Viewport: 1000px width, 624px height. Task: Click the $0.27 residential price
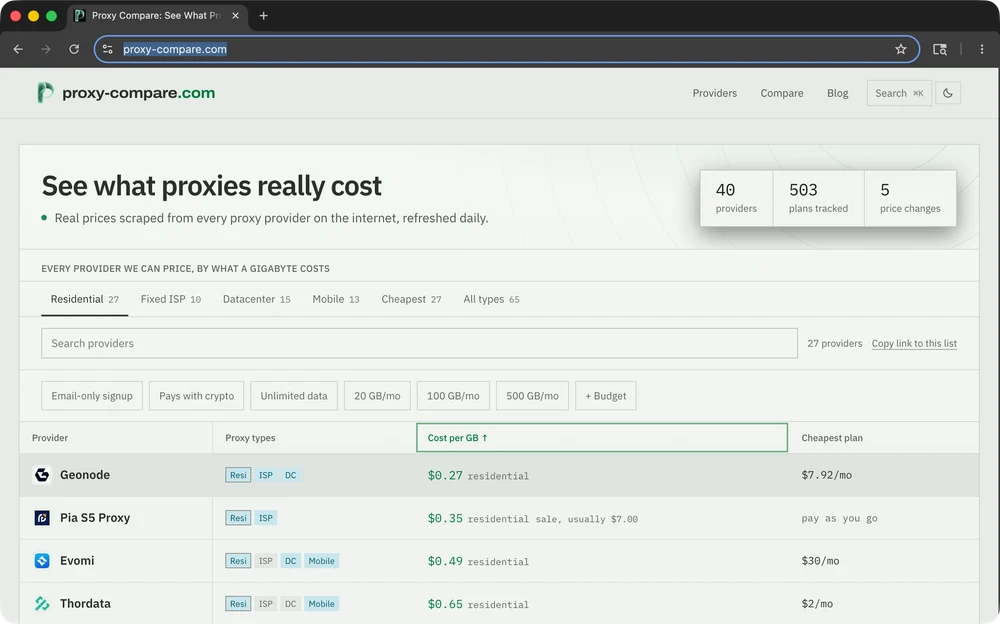click(478, 475)
